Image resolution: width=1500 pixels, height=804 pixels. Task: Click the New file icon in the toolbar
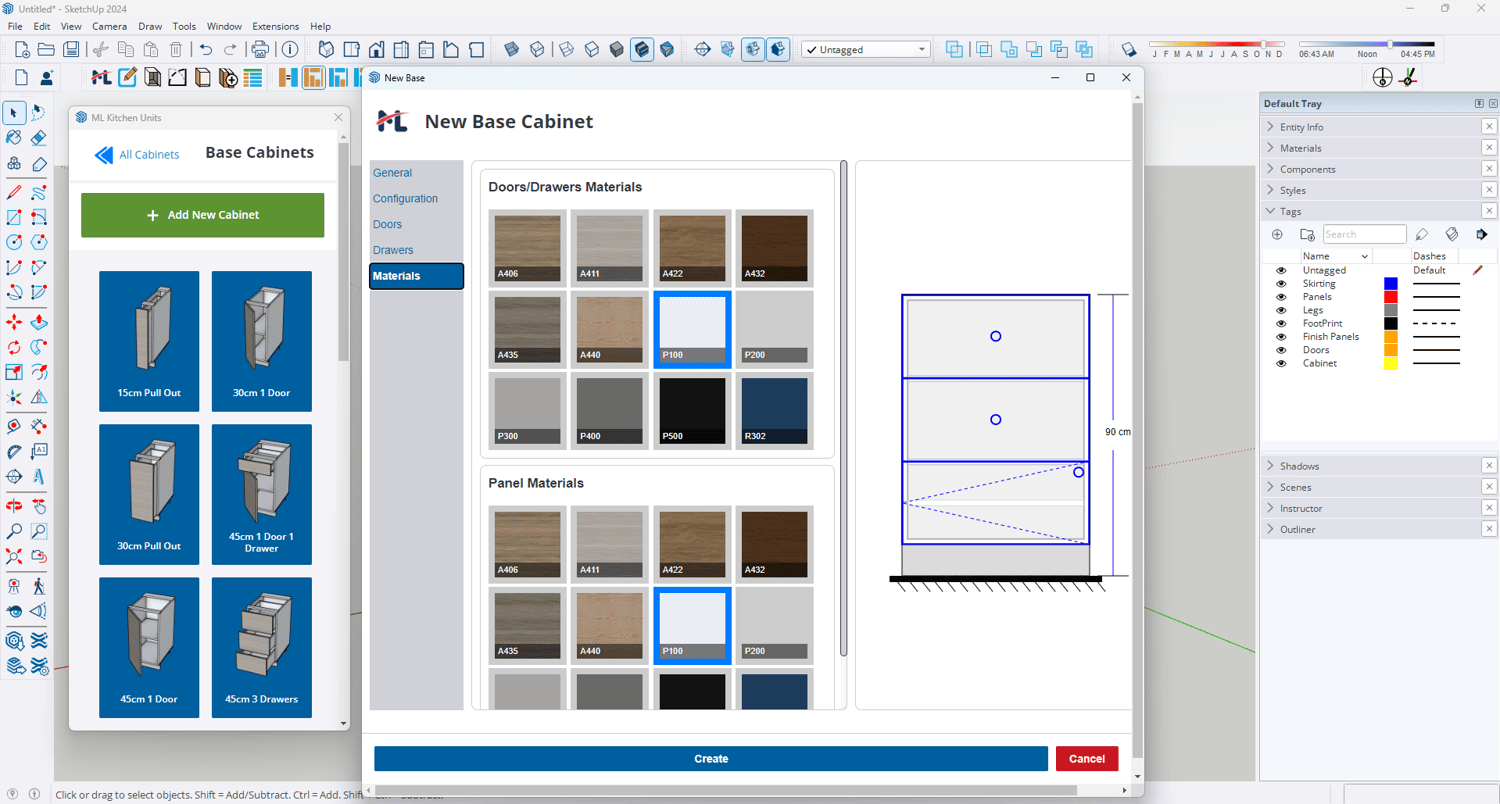(21, 49)
